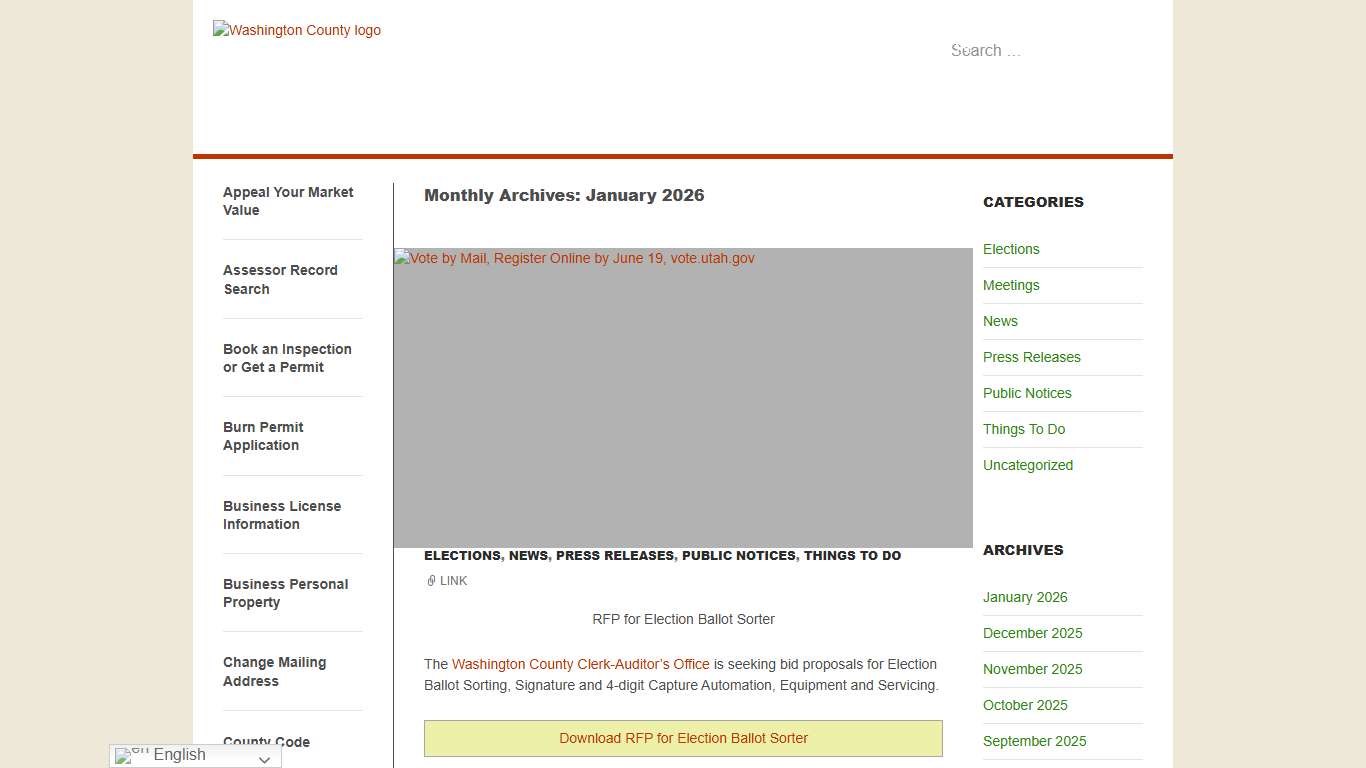Open Business License Information page

point(282,515)
